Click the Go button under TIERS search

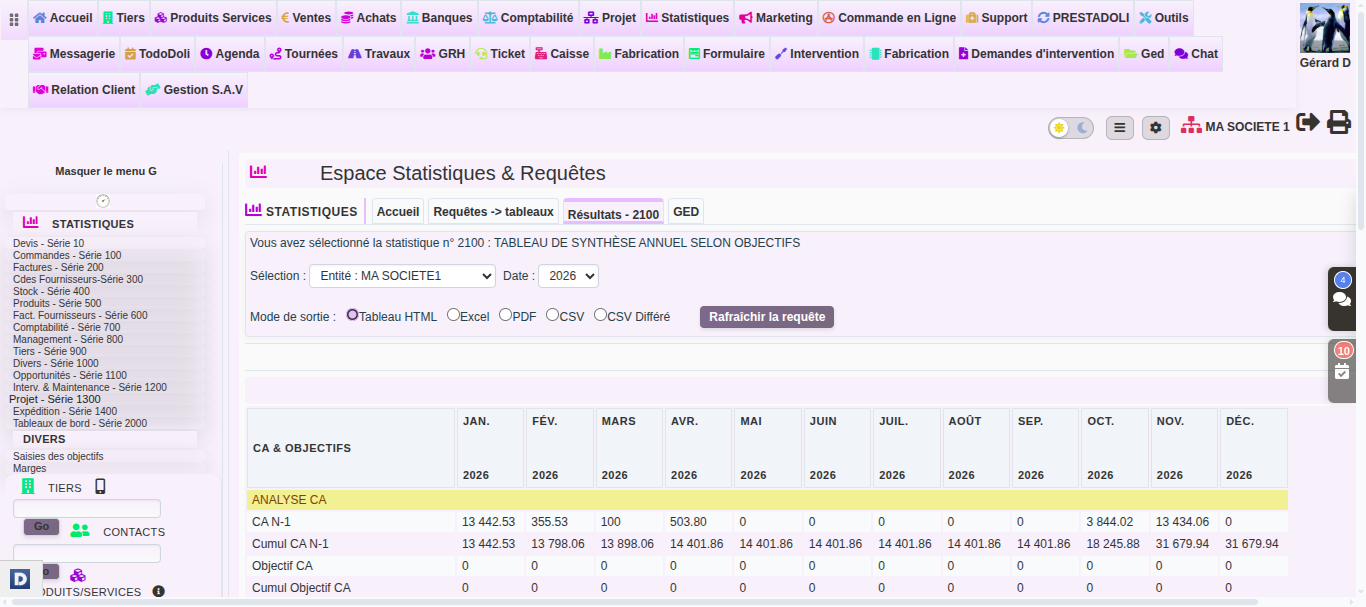(41, 526)
